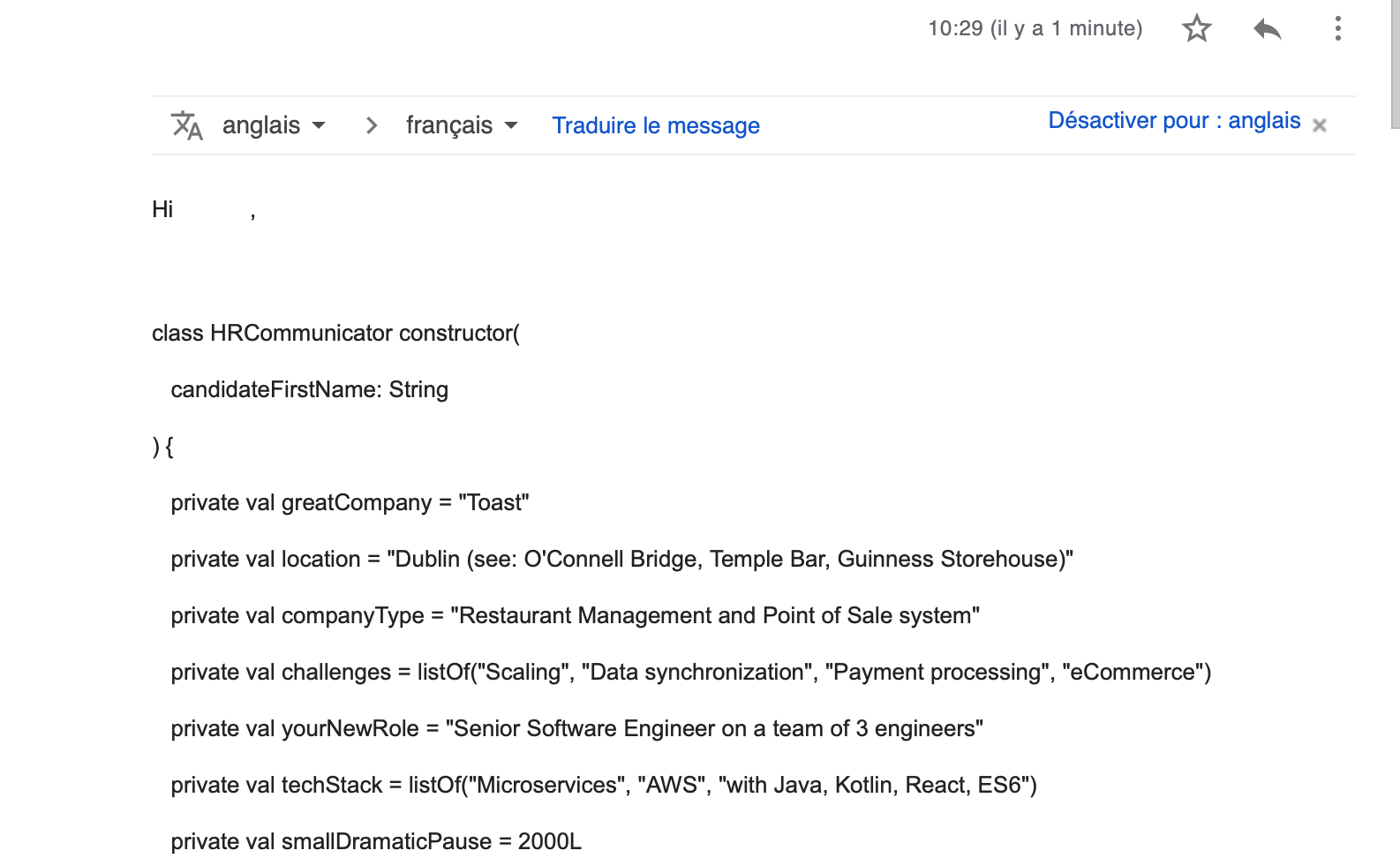Click the techStack listOf Microservices line

pos(604,785)
